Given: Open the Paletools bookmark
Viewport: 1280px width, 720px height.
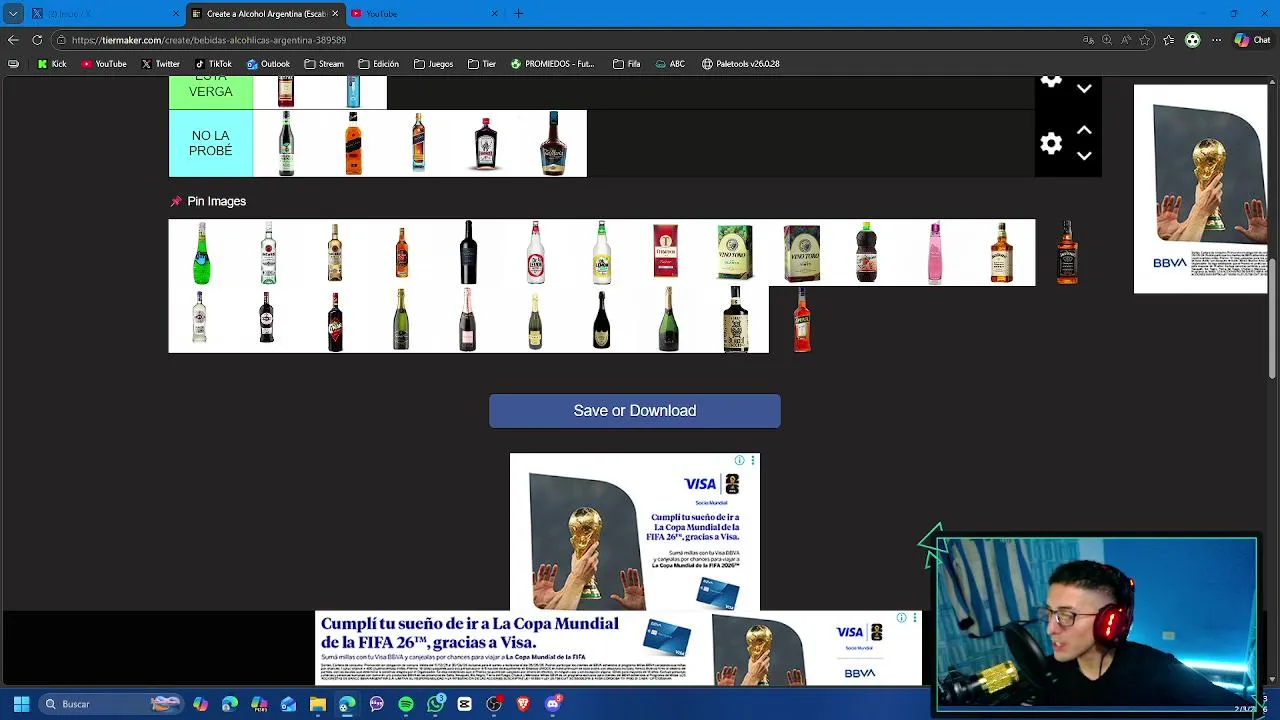Looking at the screenshot, I should click(741, 64).
